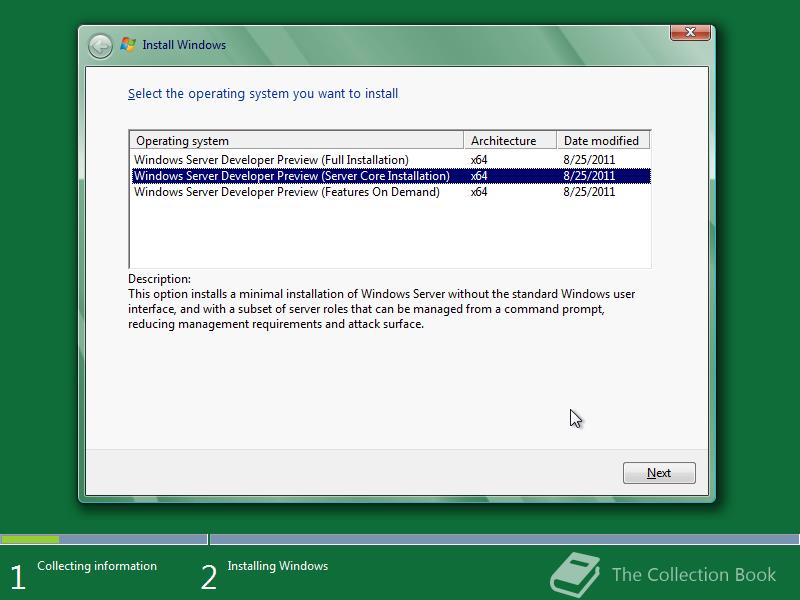Click the Windows flag icon beside Install Windows

point(128,44)
